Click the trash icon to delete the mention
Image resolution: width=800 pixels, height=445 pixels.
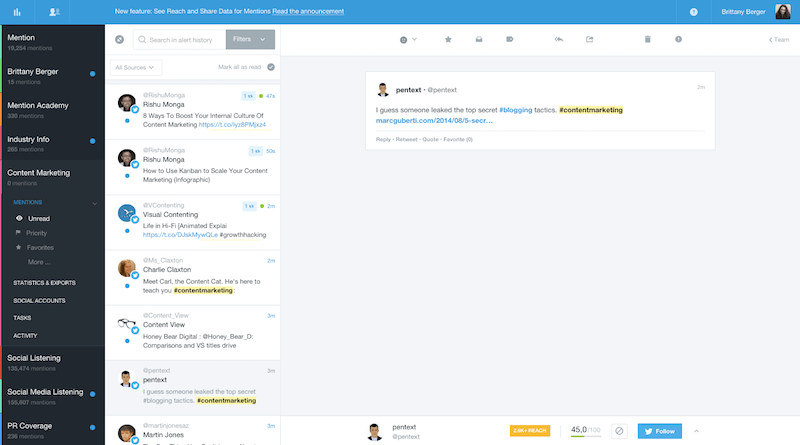point(647,39)
